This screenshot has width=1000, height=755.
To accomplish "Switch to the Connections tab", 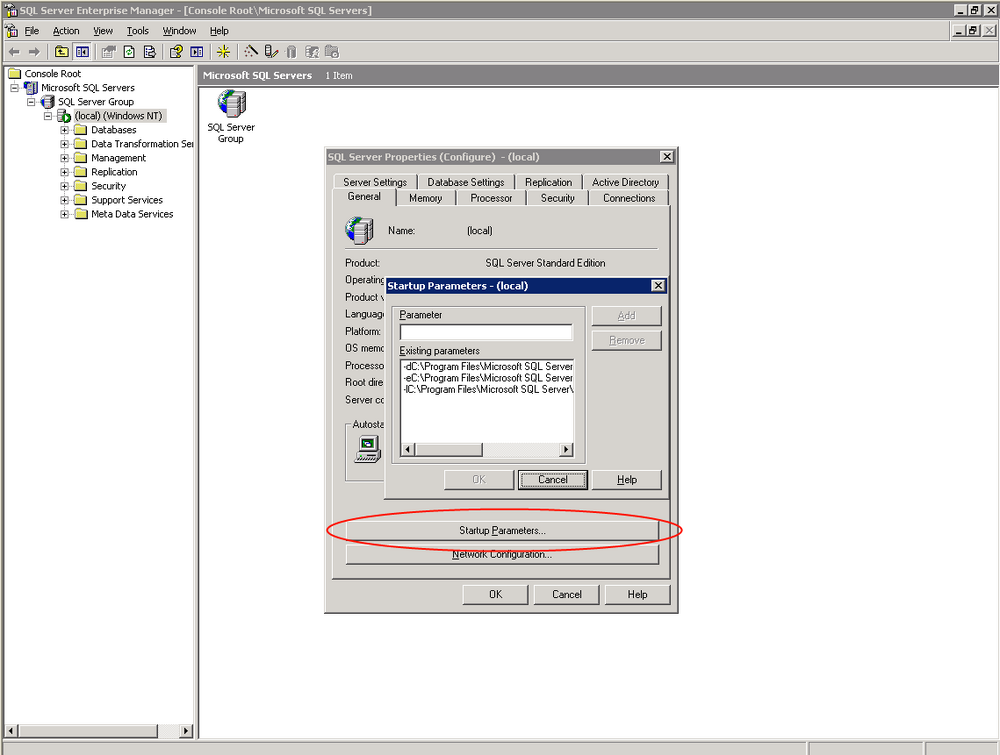I will [629, 198].
